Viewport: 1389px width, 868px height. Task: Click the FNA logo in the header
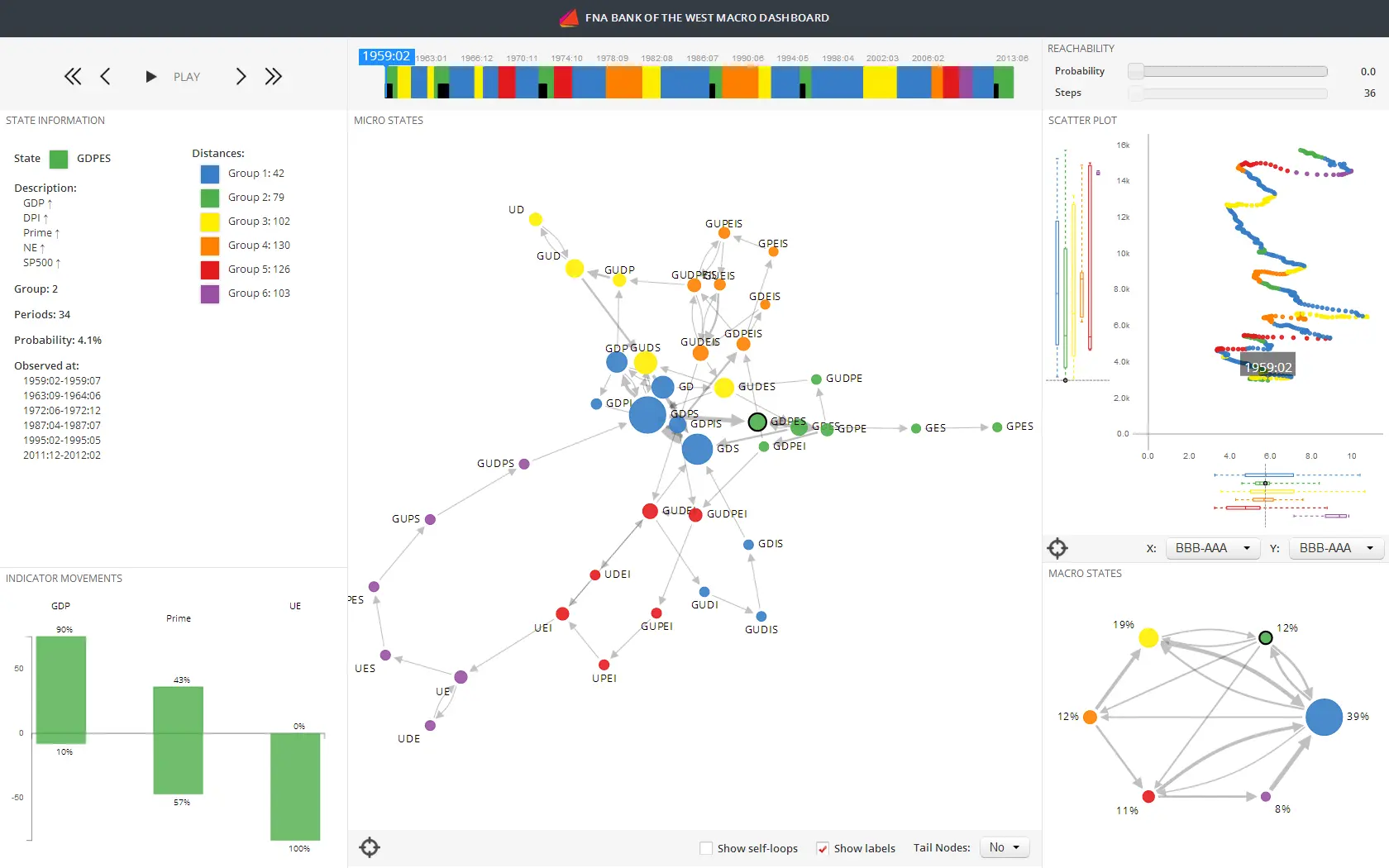coord(569,17)
